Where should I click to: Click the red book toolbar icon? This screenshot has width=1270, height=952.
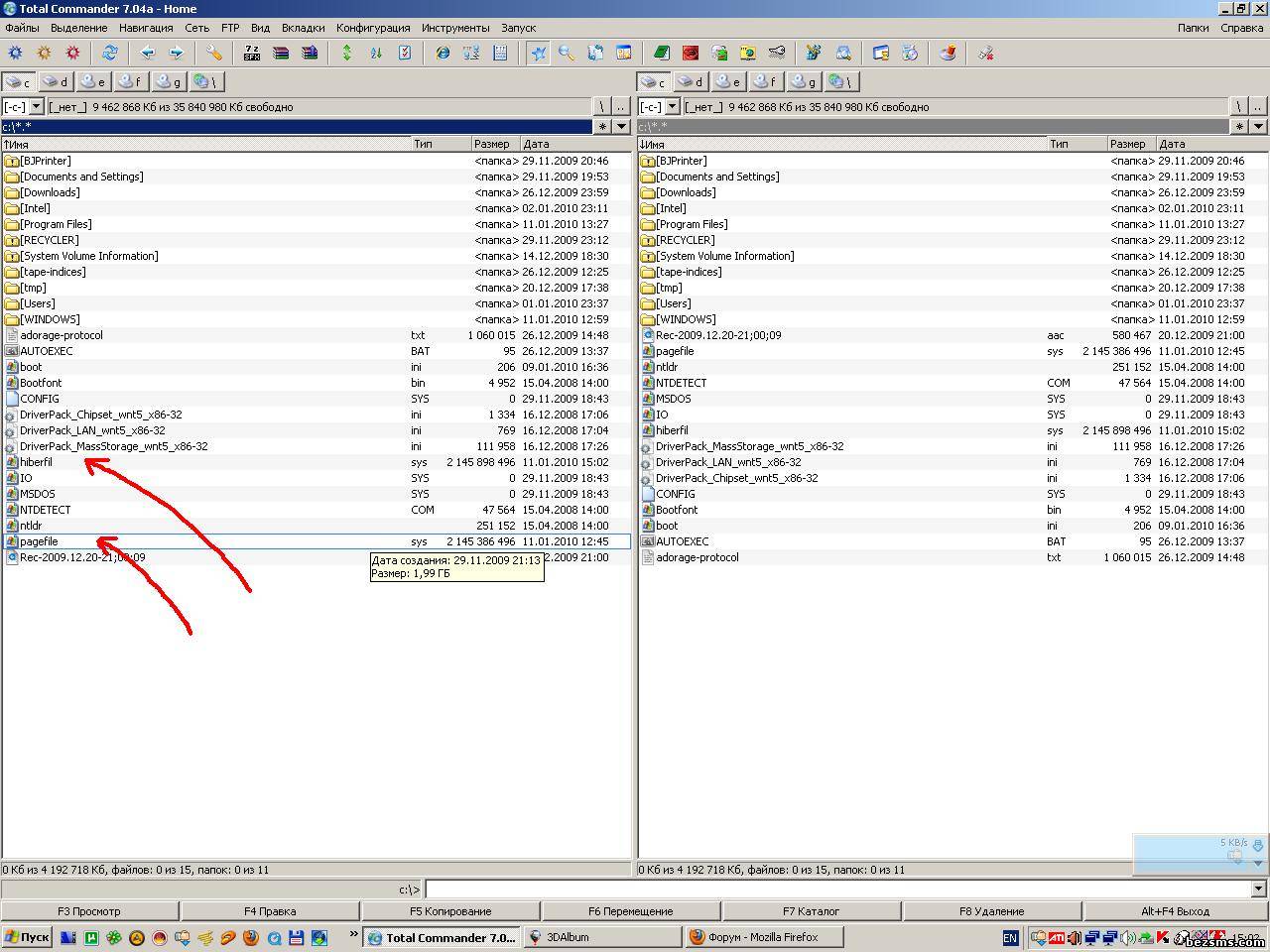coord(691,53)
